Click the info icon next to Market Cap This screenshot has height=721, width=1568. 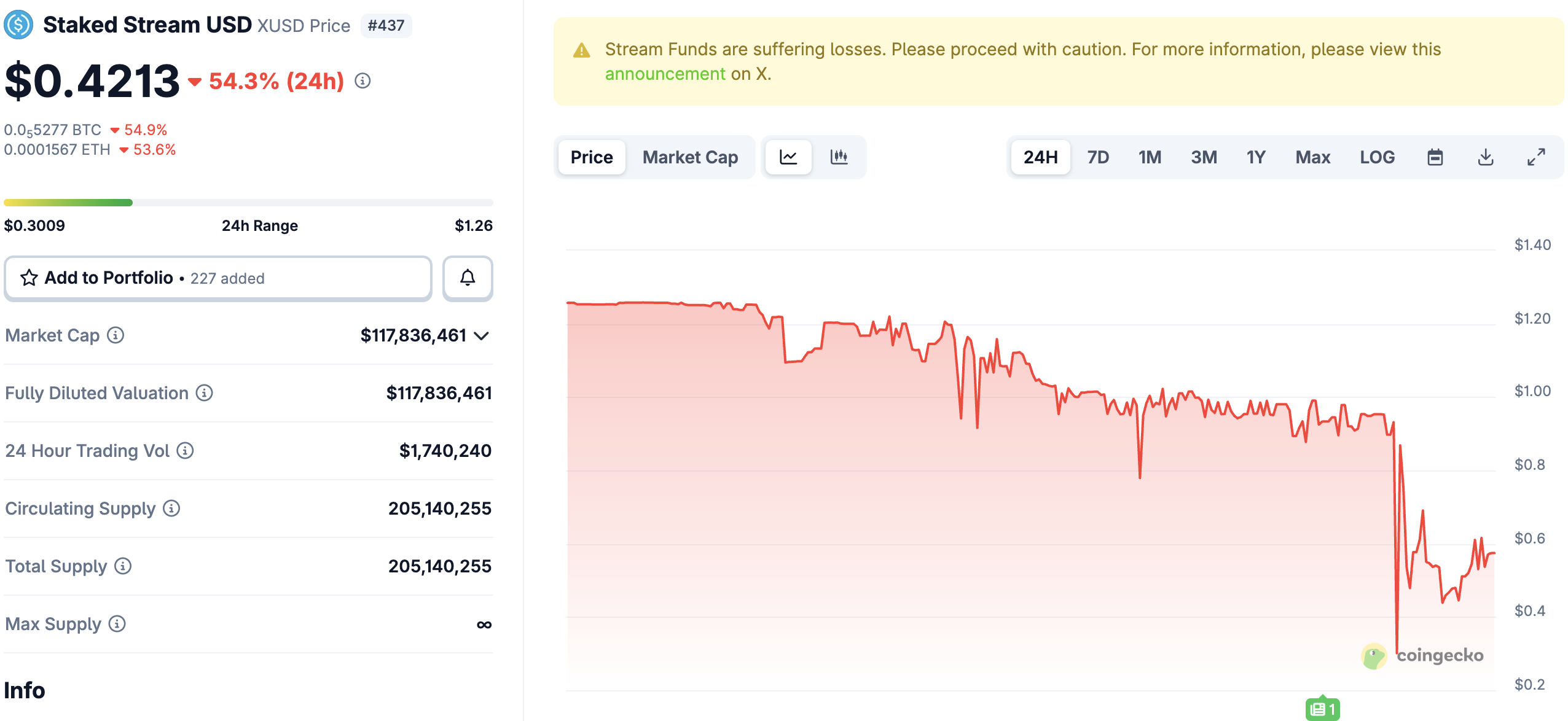click(x=114, y=335)
